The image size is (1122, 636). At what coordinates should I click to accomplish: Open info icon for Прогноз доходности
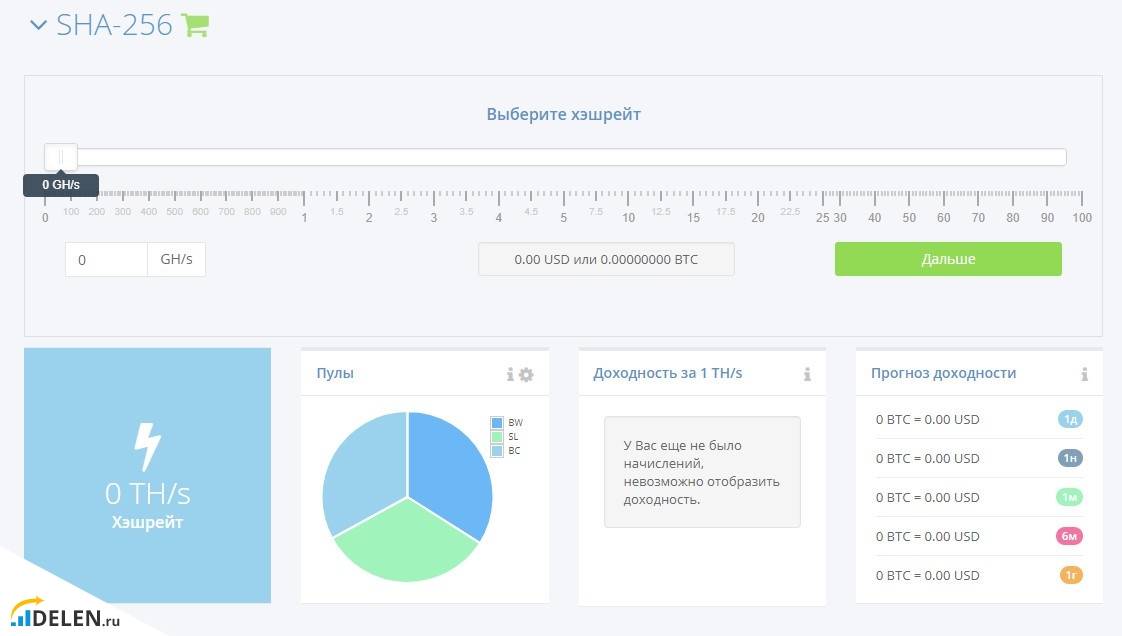[x=1084, y=374]
